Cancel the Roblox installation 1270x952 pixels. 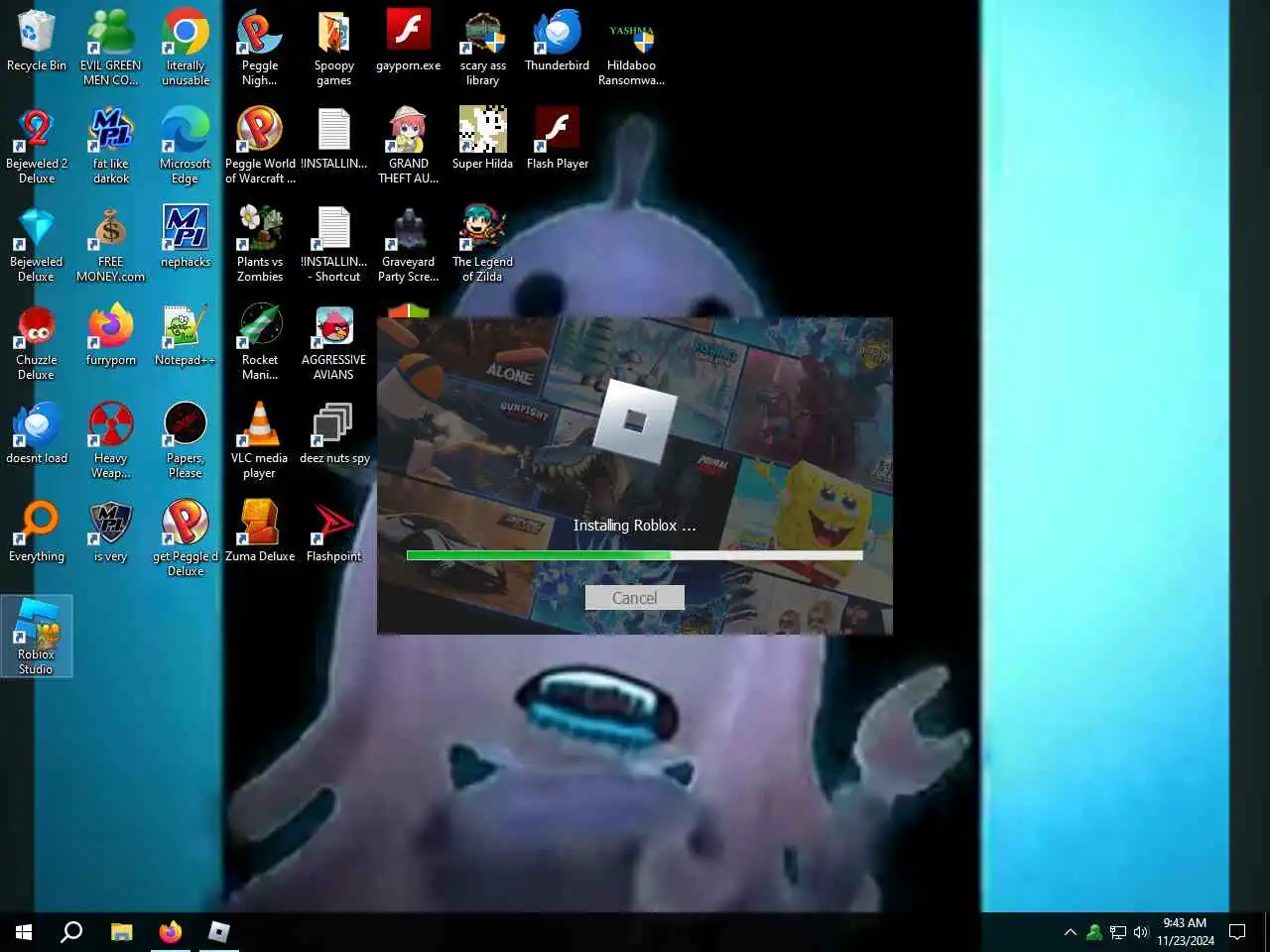point(634,598)
